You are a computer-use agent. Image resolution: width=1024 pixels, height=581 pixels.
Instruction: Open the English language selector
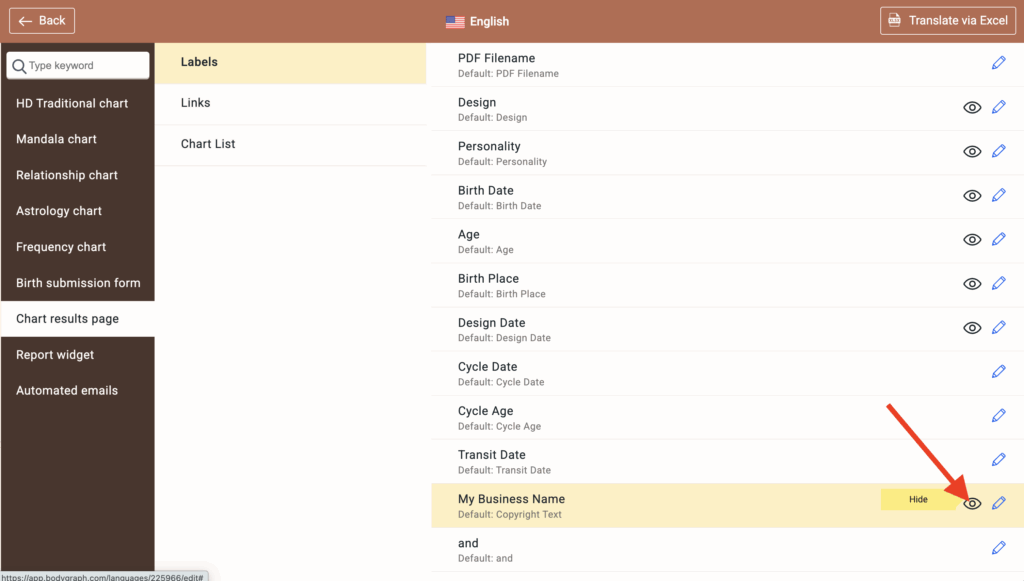click(x=478, y=21)
